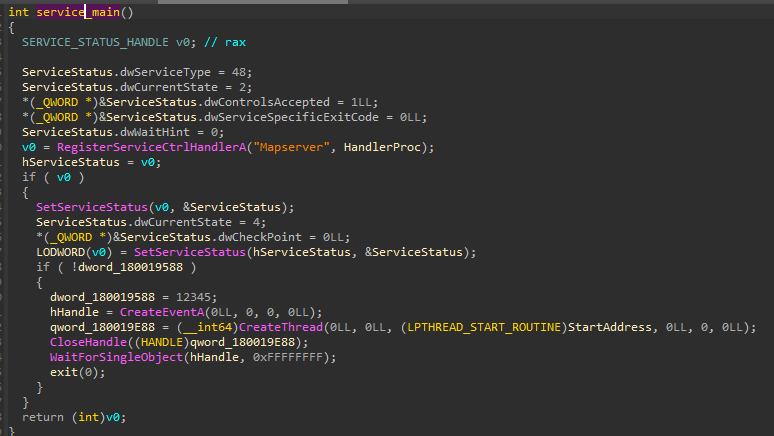Click the dwWaitHint field
The width and height of the screenshot is (774, 436).
[155, 132]
